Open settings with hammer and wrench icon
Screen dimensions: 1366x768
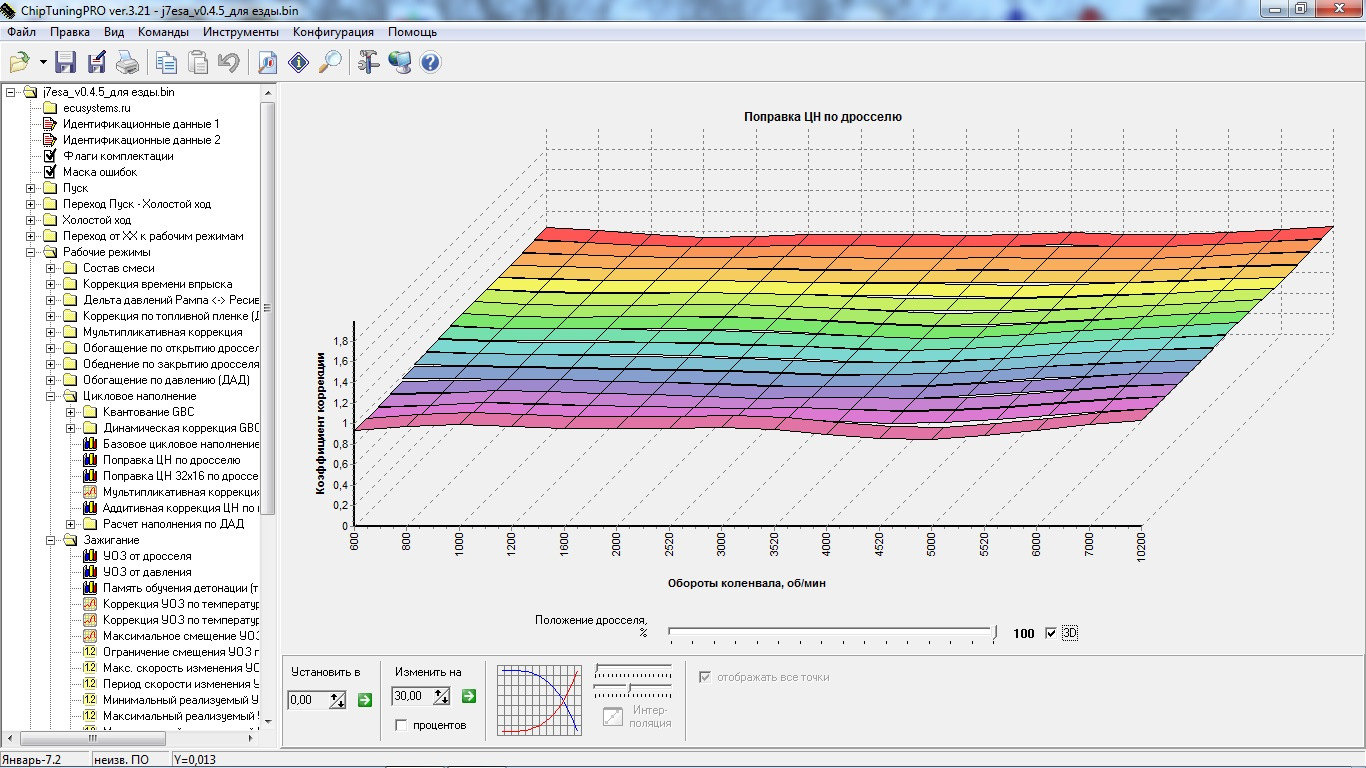coord(368,63)
